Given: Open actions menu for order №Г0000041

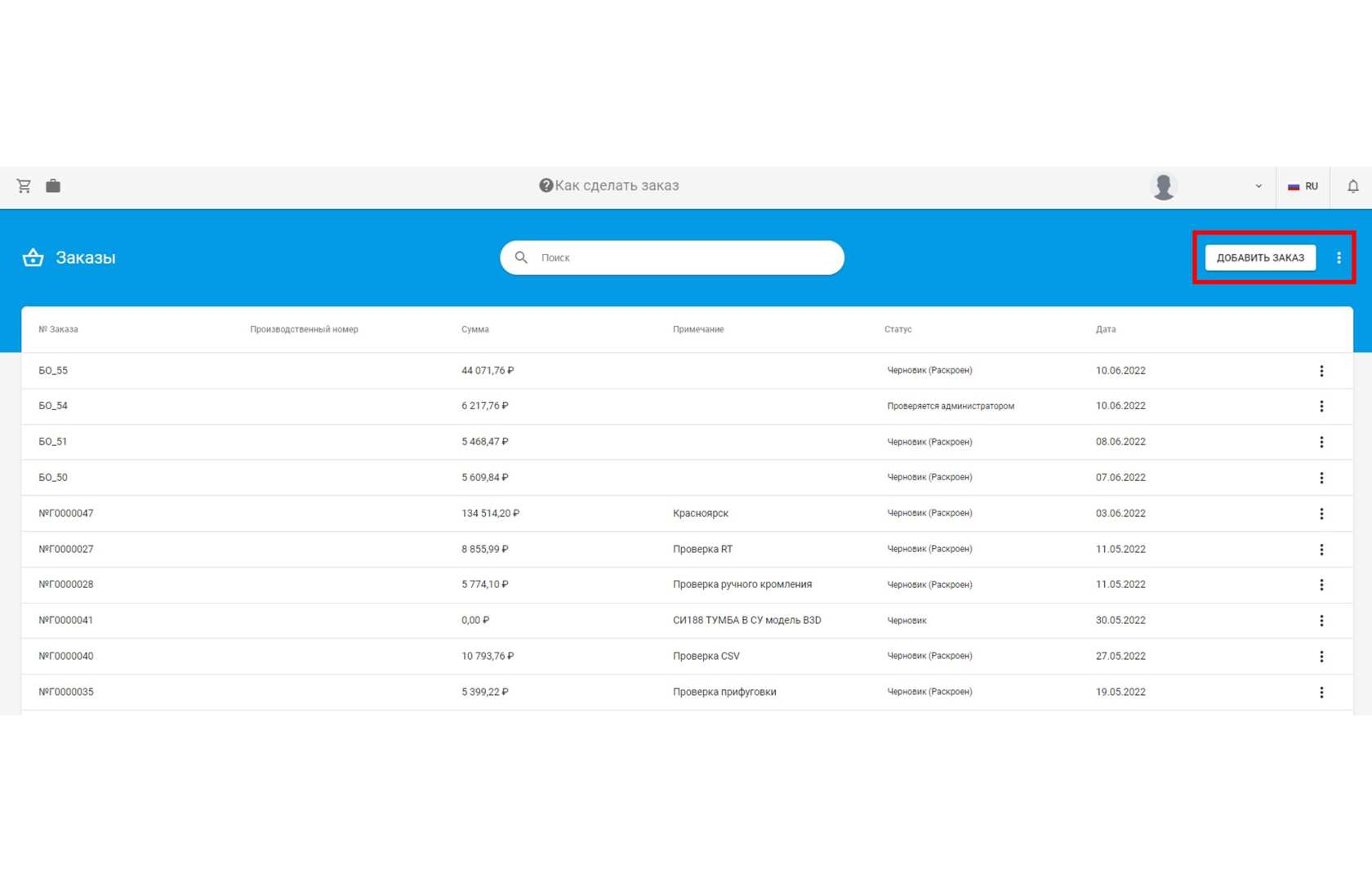Looking at the screenshot, I should tap(1321, 621).
